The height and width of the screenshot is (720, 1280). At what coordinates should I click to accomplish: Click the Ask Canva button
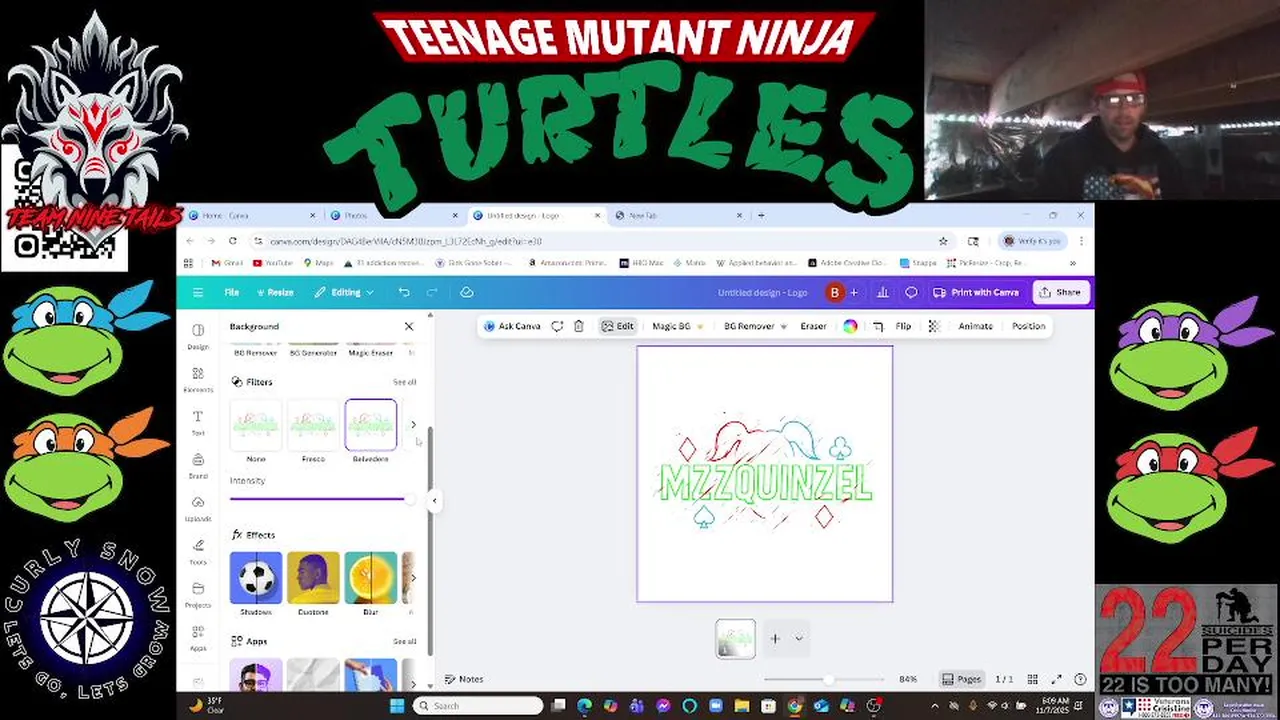512,326
